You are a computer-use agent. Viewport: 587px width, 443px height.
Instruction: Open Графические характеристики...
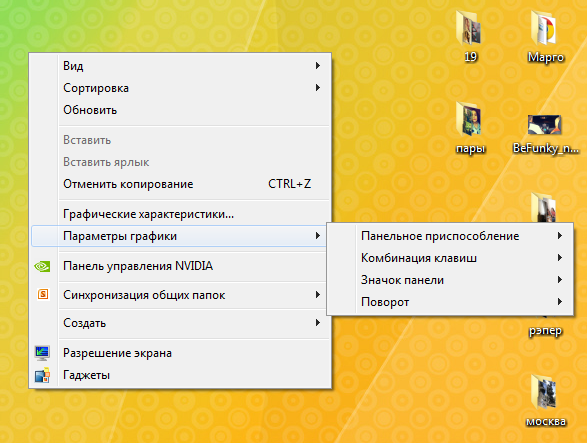pyautogui.click(x=180, y=214)
